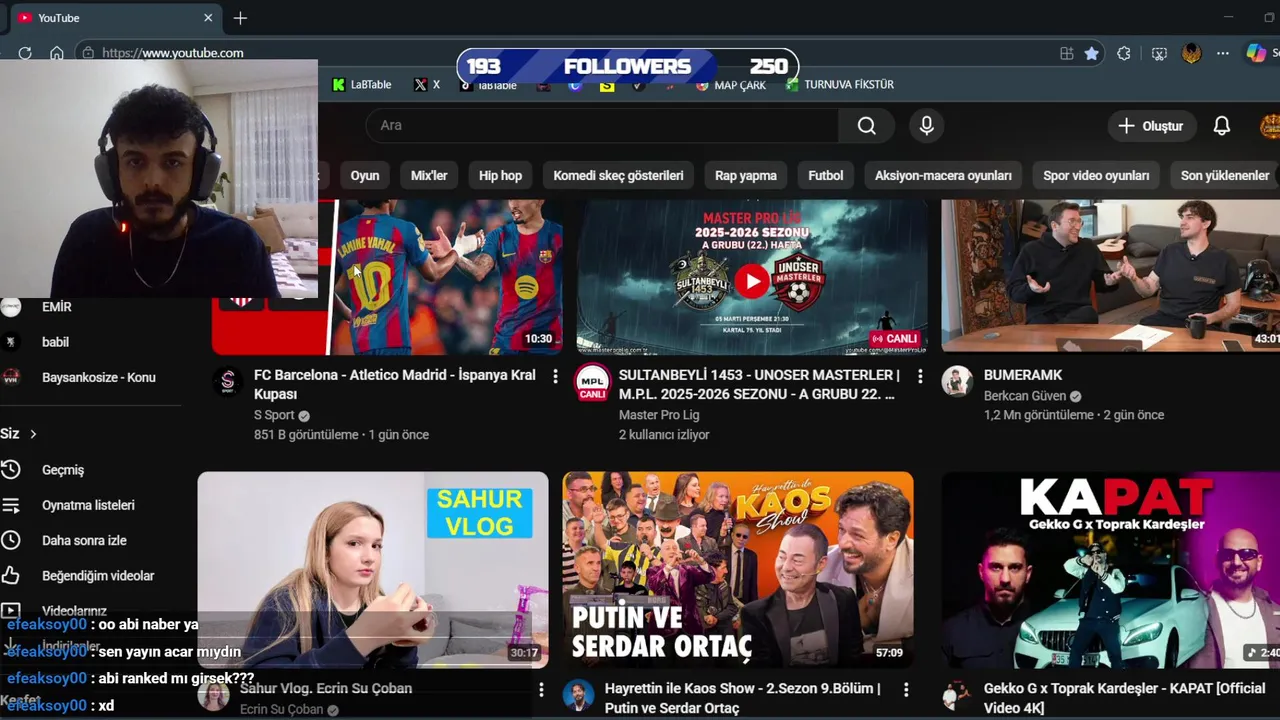
Task: Focus the Ara search field
Action: pyautogui.click(x=602, y=126)
